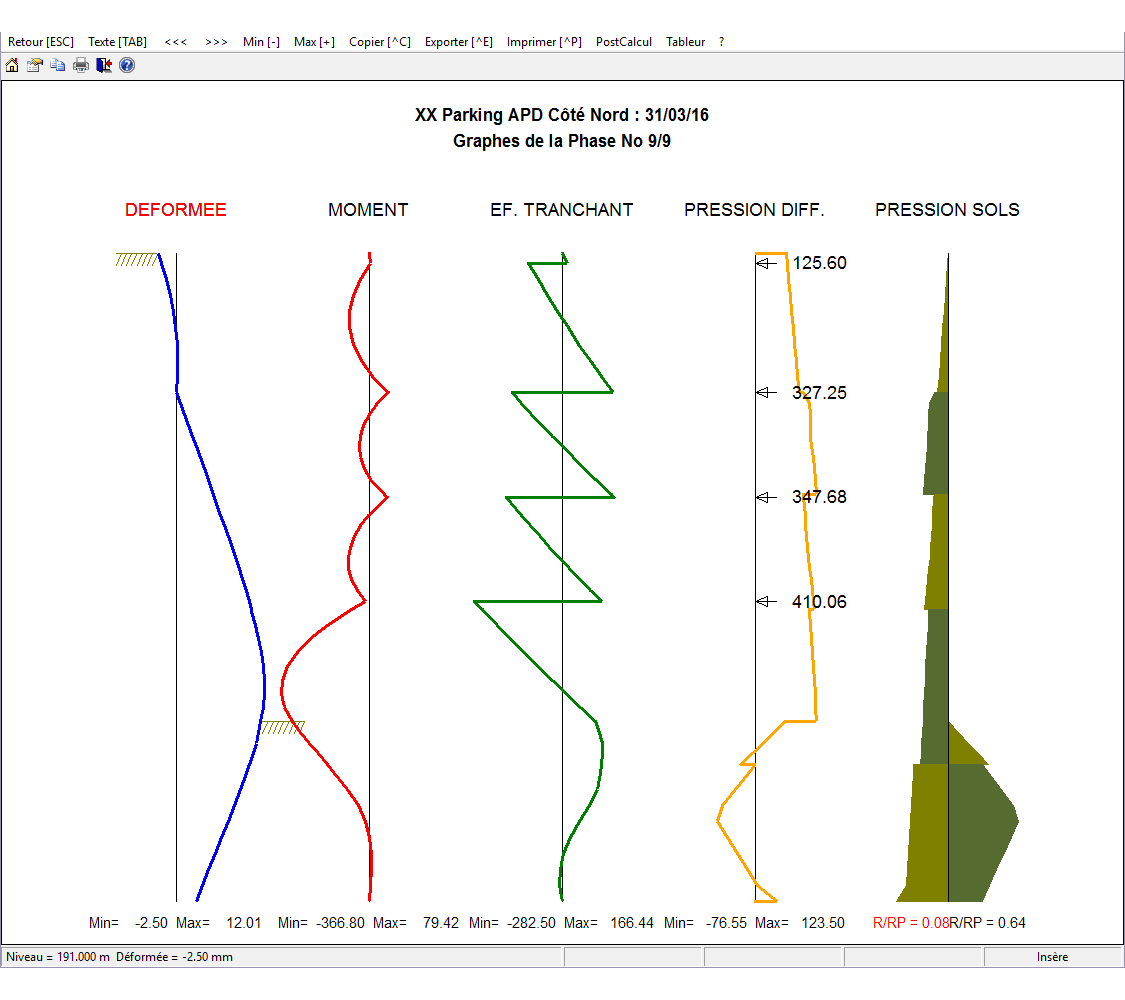Image resolution: width=1125 pixels, height=1000 pixels.
Task: Click the anchor arrow beside 125.60
Action: coord(766,263)
